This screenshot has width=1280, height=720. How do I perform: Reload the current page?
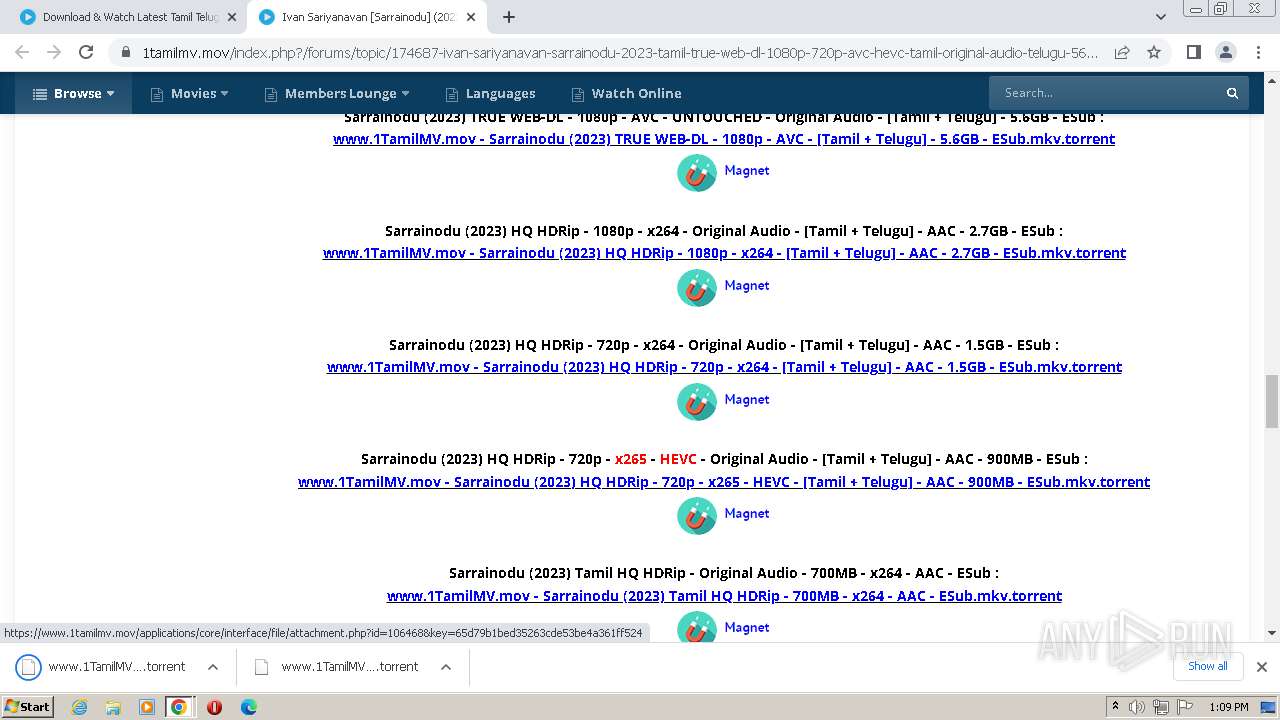pyautogui.click(x=86, y=52)
